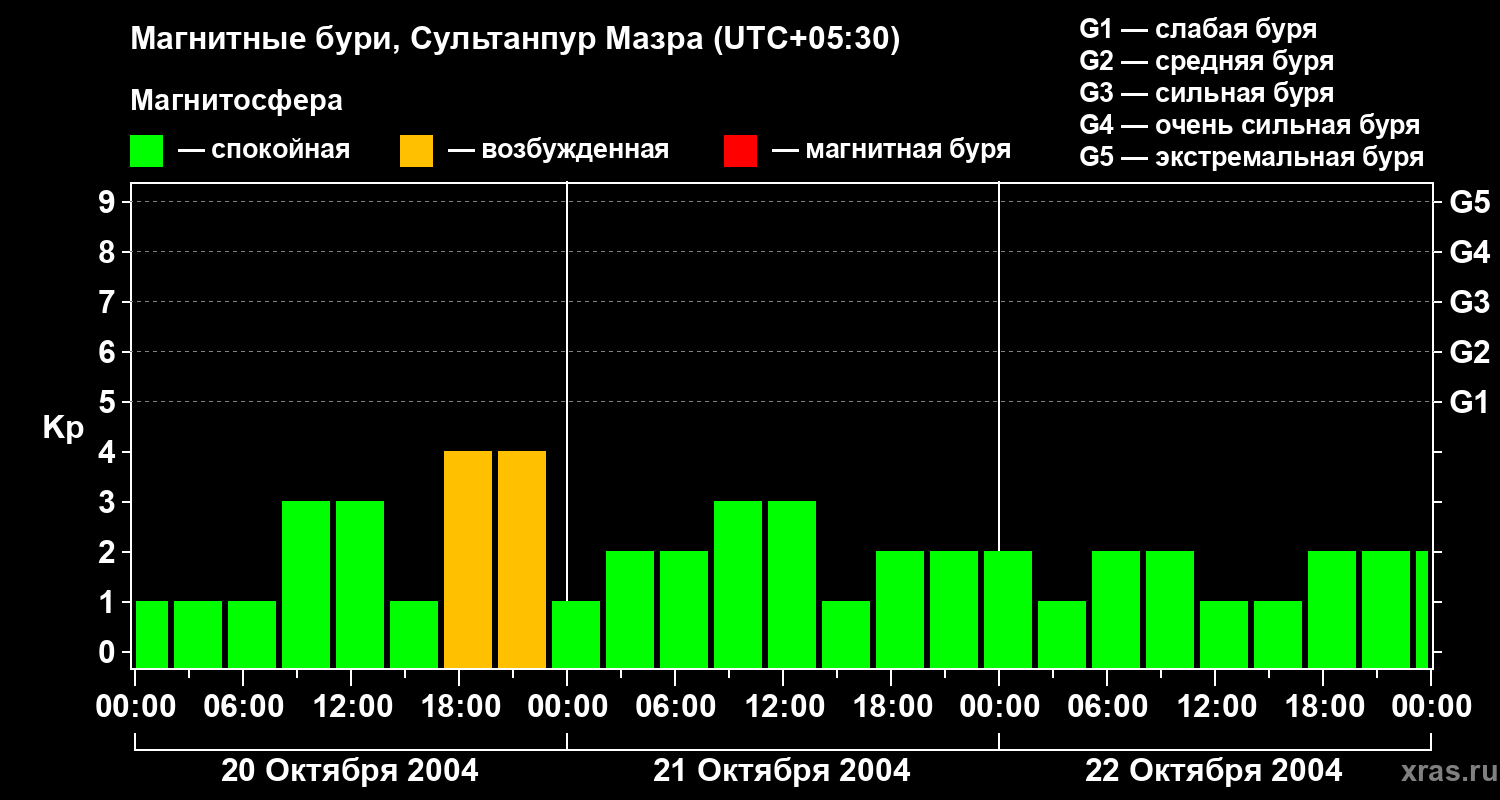Click the green Kp 2 bar beginning 17:30 on 22 Октября
Image resolution: width=1500 pixels, height=800 pixels.
click(1332, 610)
